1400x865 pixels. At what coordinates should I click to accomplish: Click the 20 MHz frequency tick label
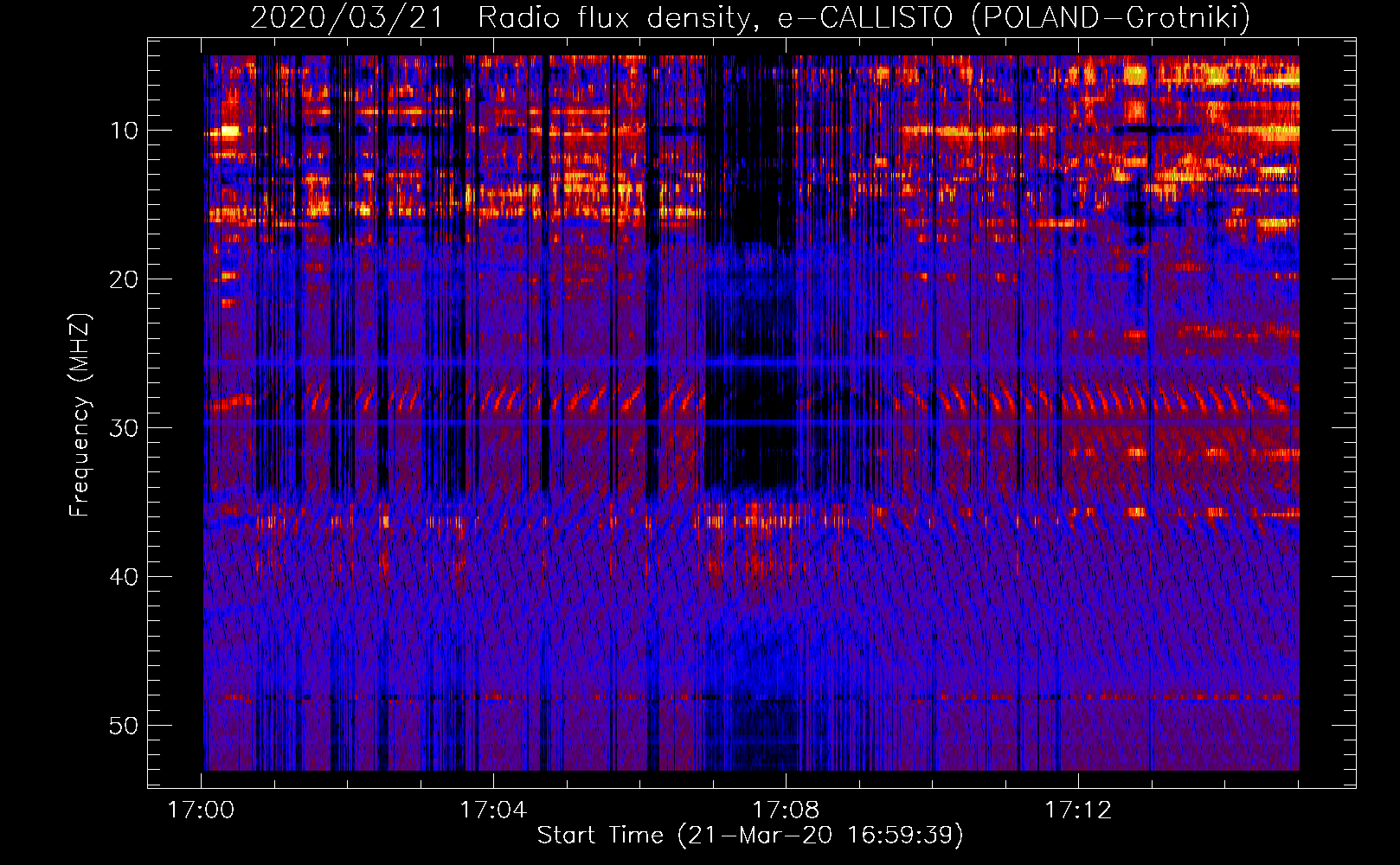point(124,279)
